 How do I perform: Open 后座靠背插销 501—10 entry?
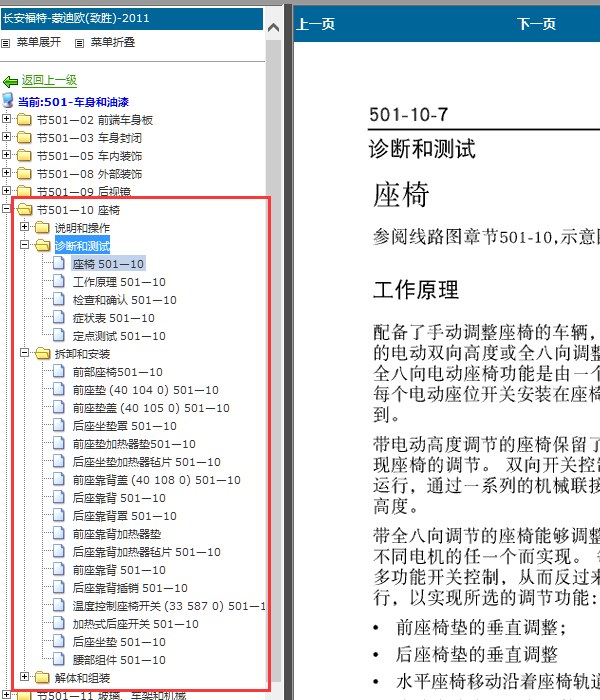click(x=130, y=588)
